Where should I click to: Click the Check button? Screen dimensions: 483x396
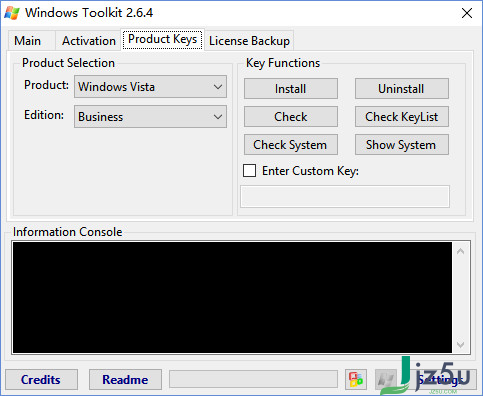tap(291, 117)
